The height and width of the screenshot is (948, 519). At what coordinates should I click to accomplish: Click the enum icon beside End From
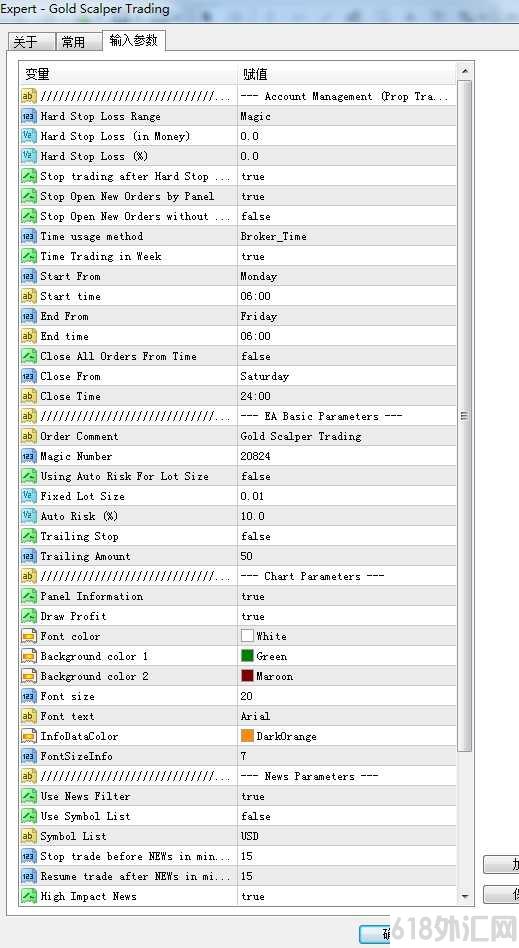28,316
